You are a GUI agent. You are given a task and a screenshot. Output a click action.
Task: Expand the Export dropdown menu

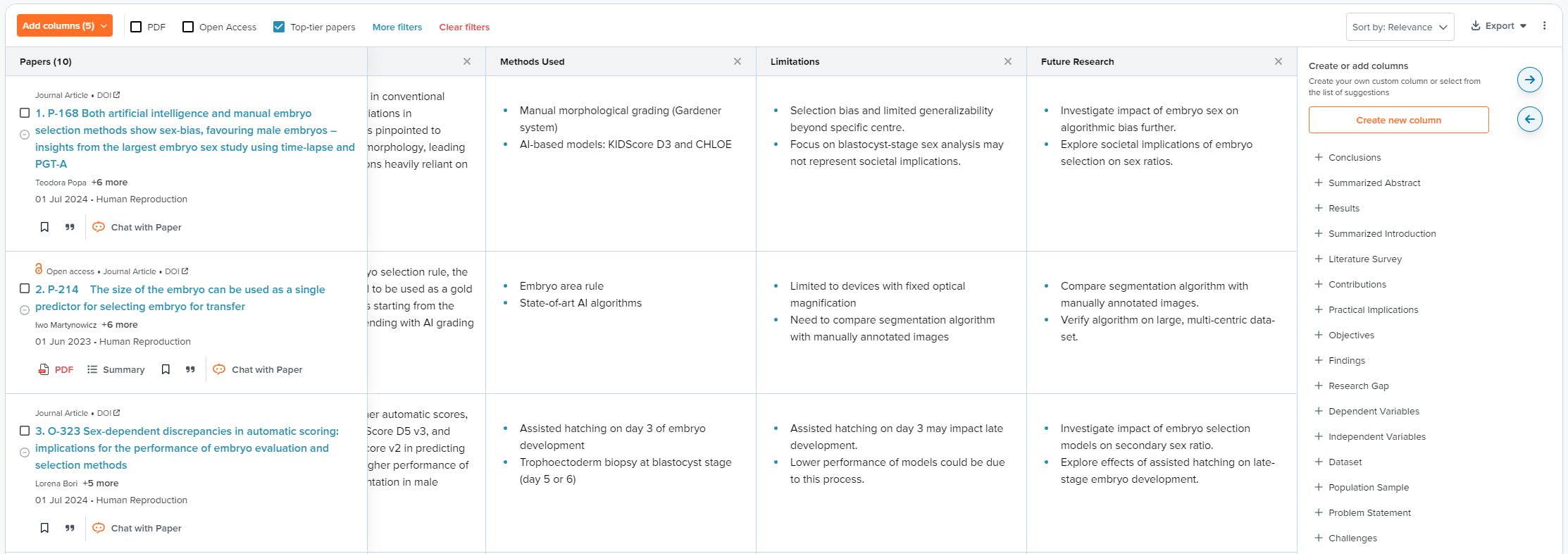pyautogui.click(x=1498, y=26)
